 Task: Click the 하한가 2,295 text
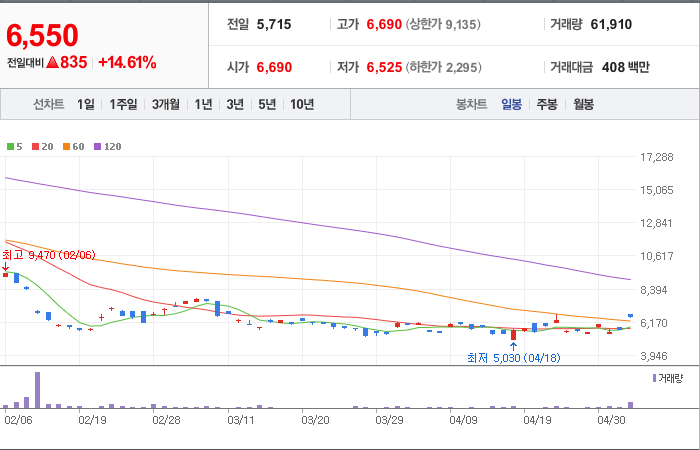pos(443,67)
